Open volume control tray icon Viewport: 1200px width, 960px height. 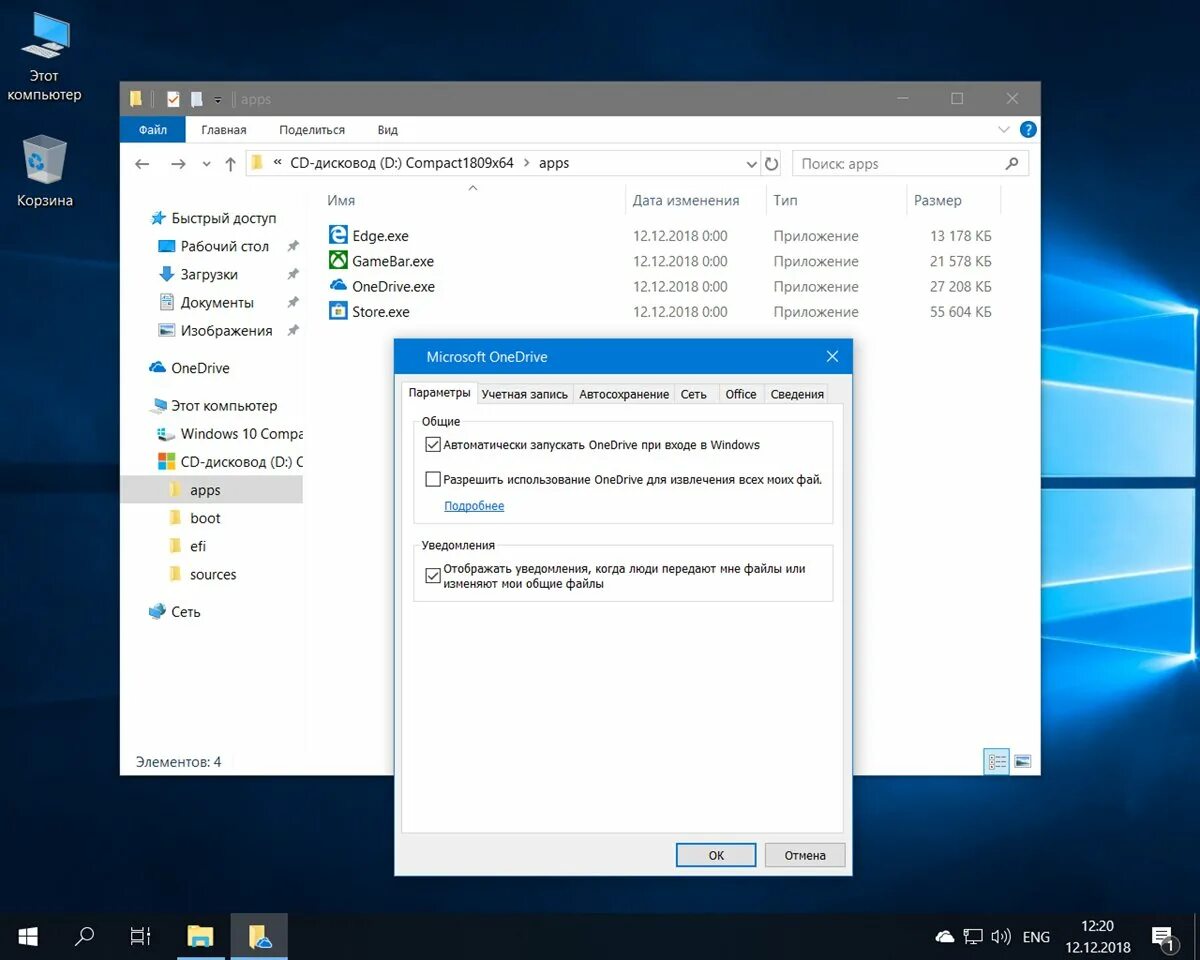pos(1000,937)
